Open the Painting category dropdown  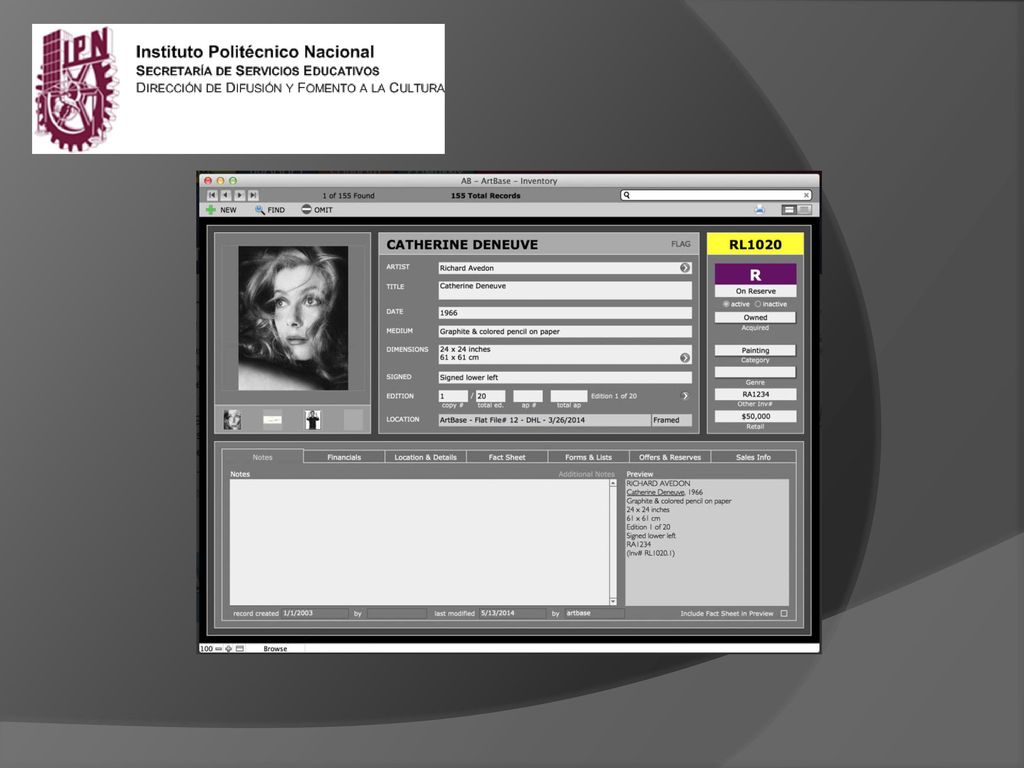(x=756, y=350)
